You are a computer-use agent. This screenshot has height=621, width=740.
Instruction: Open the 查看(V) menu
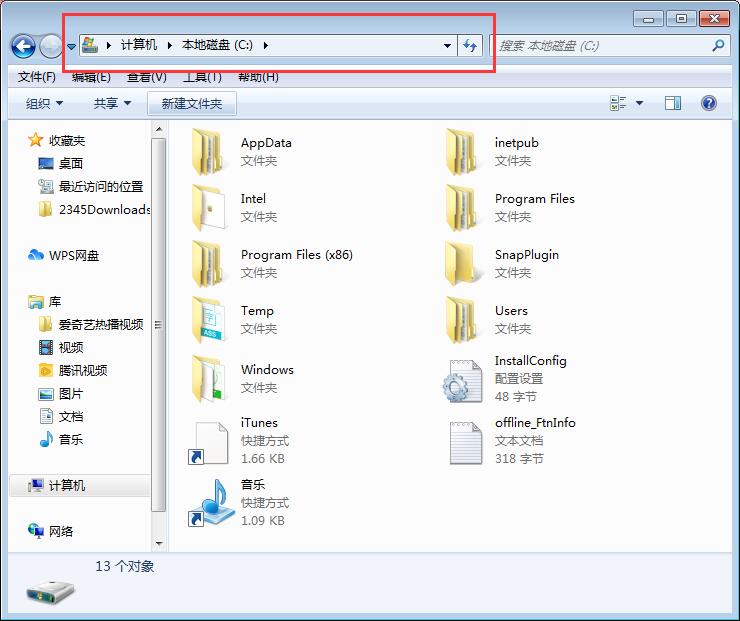pos(147,76)
